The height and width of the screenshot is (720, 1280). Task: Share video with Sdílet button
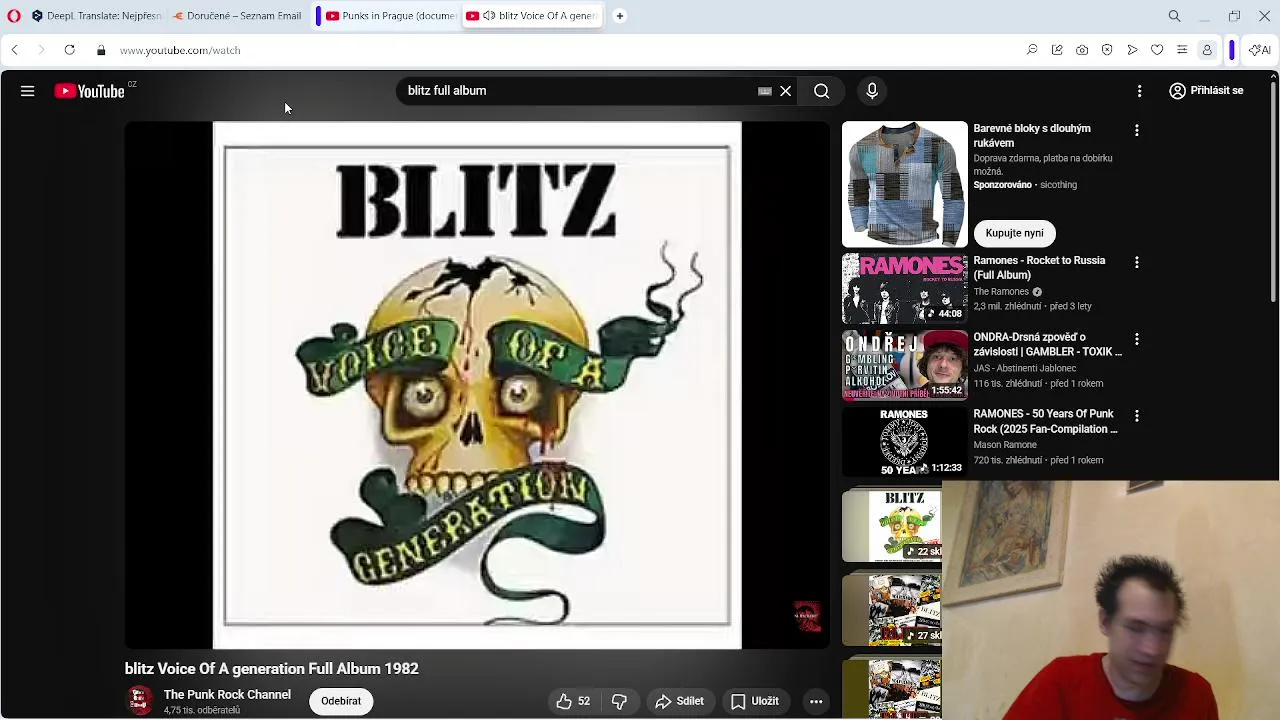pyautogui.click(x=680, y=701)
